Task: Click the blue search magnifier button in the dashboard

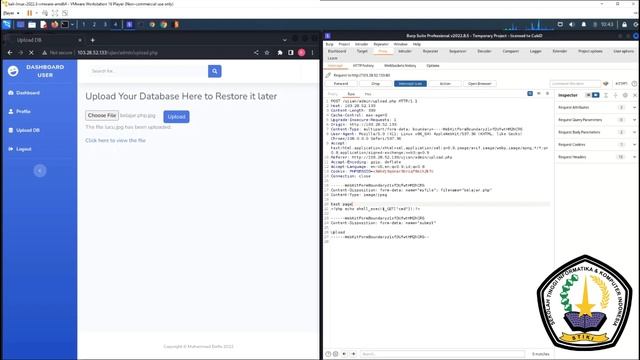Action: click(x=214, y=71)
